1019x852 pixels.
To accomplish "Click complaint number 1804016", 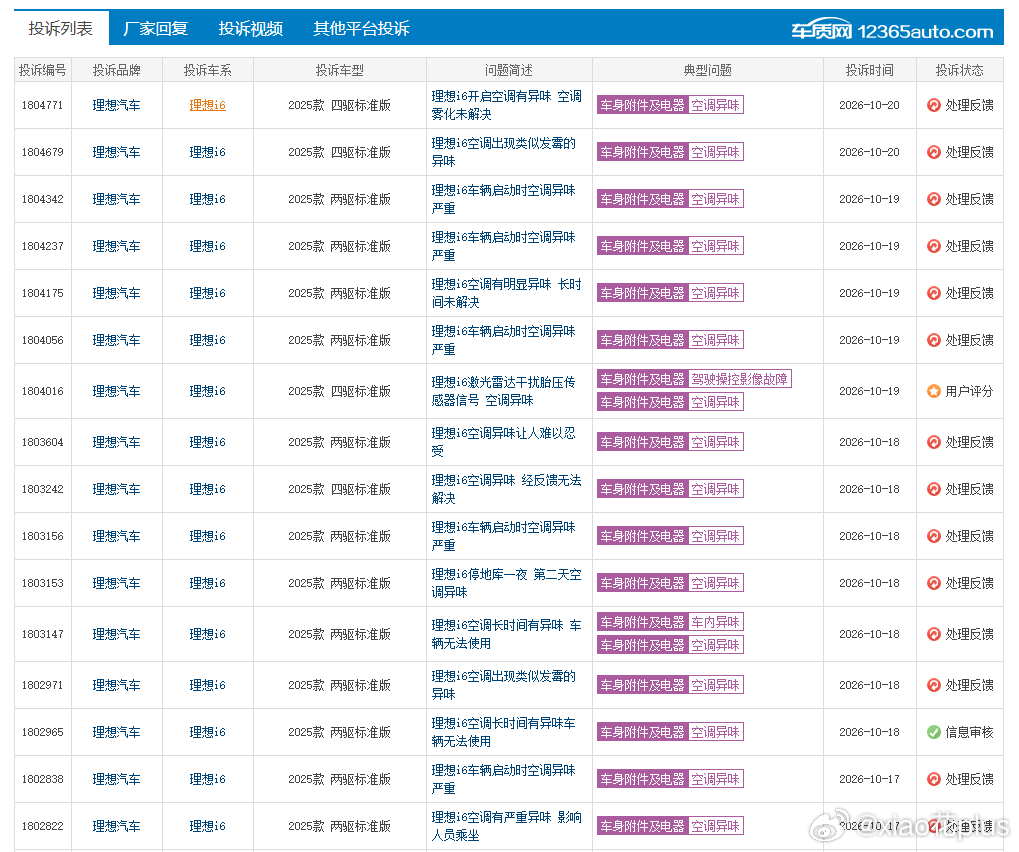I will [x=43, y=391].
